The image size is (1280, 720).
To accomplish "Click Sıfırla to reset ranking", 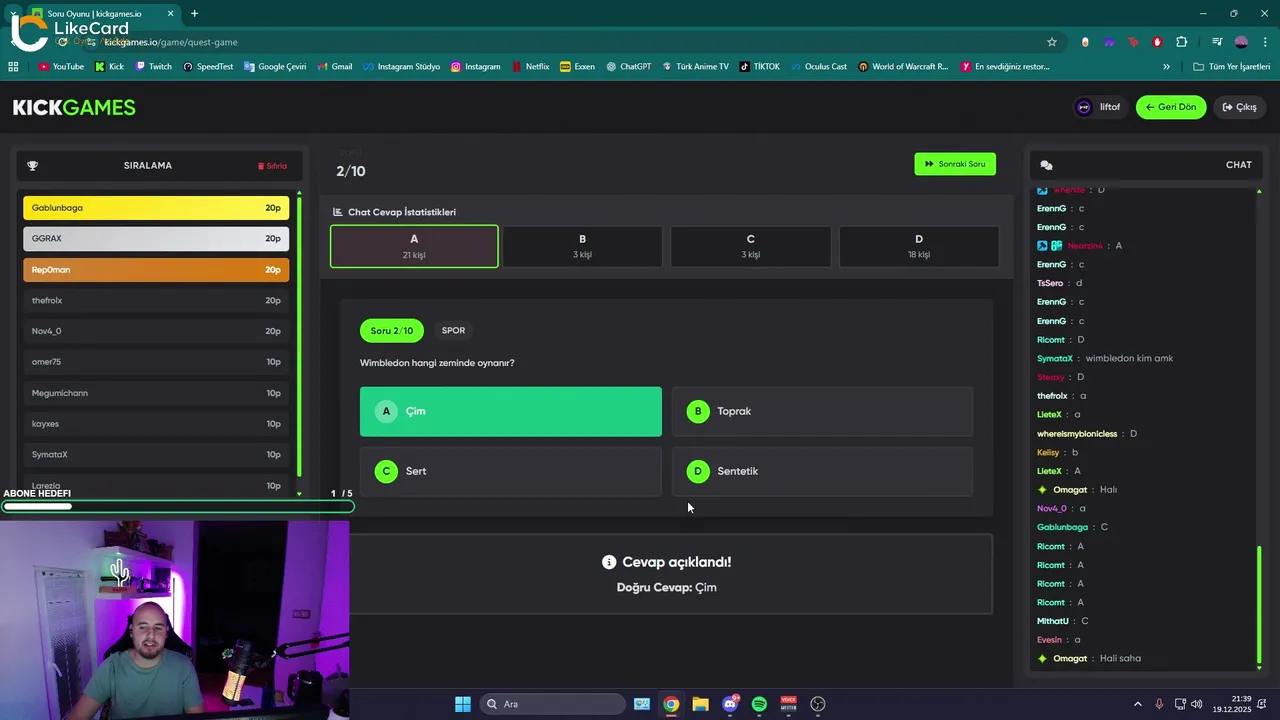I will 272,166.
